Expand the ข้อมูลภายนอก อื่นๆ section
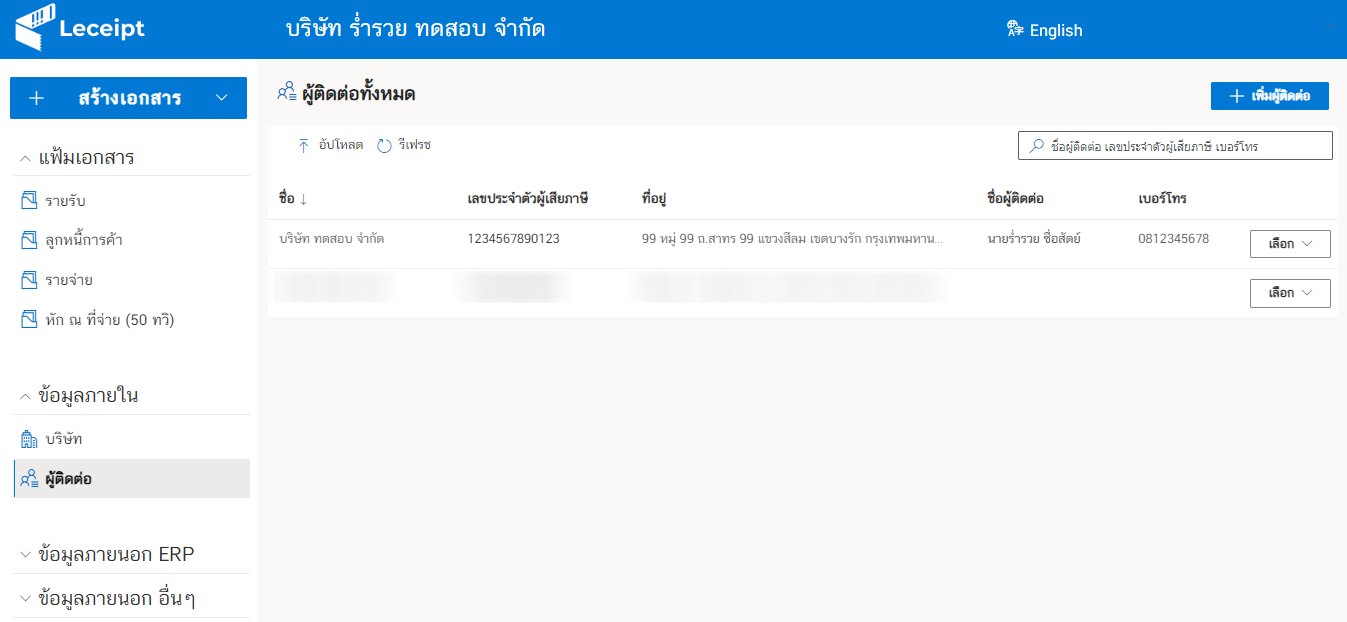 (x=25, y=599)
